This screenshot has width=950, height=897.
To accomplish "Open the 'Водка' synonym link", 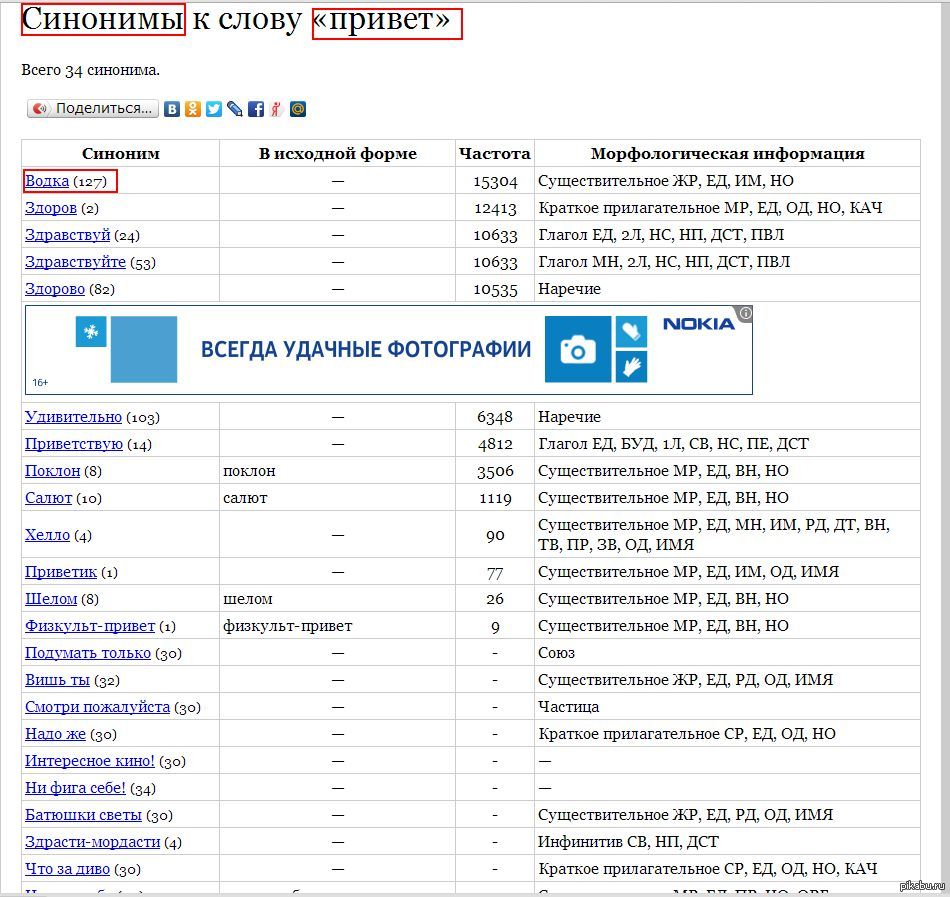I will [x=47, y=181].
